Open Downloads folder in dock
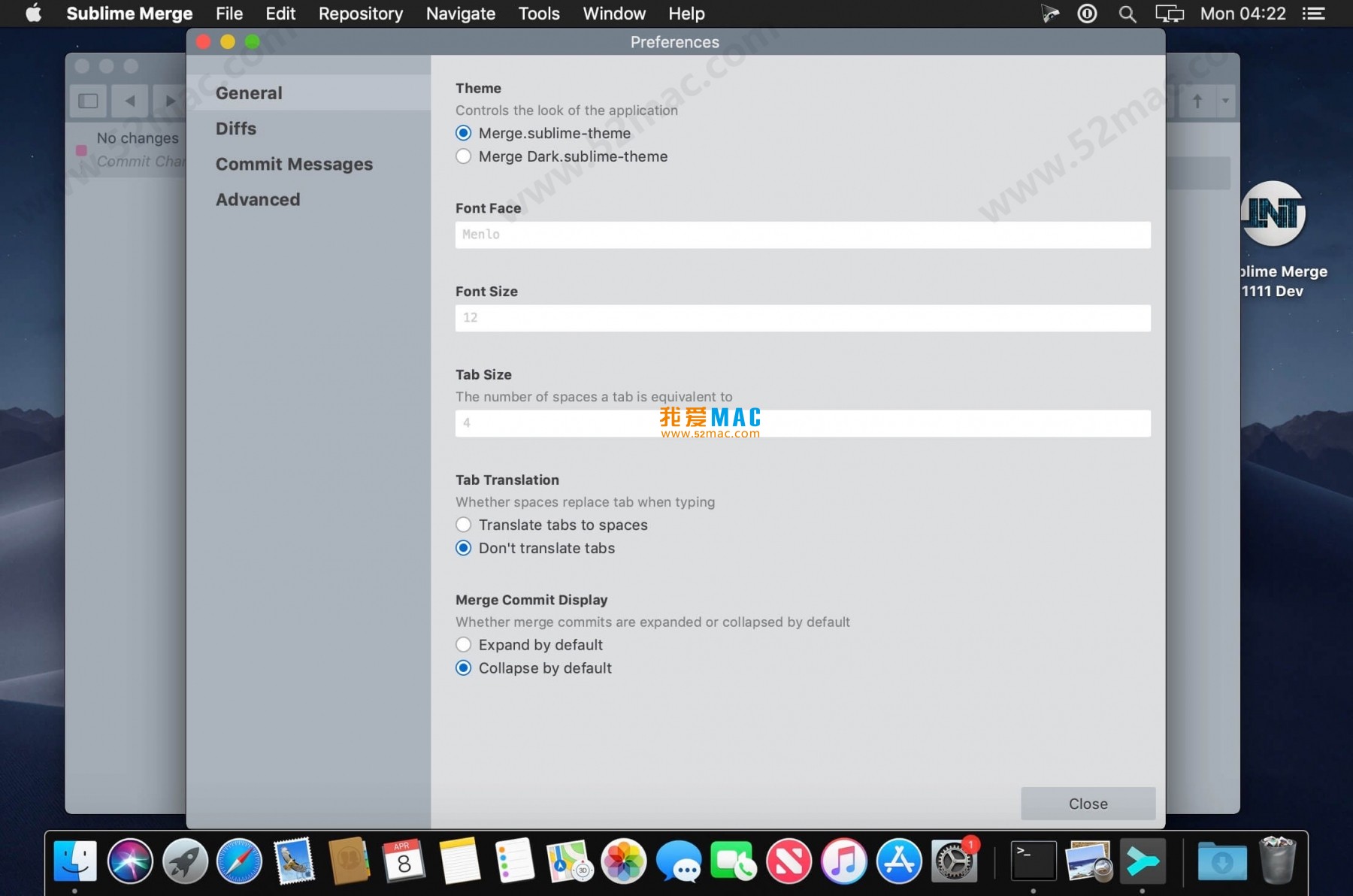The image size is (1353, 896). (1222, 861)
